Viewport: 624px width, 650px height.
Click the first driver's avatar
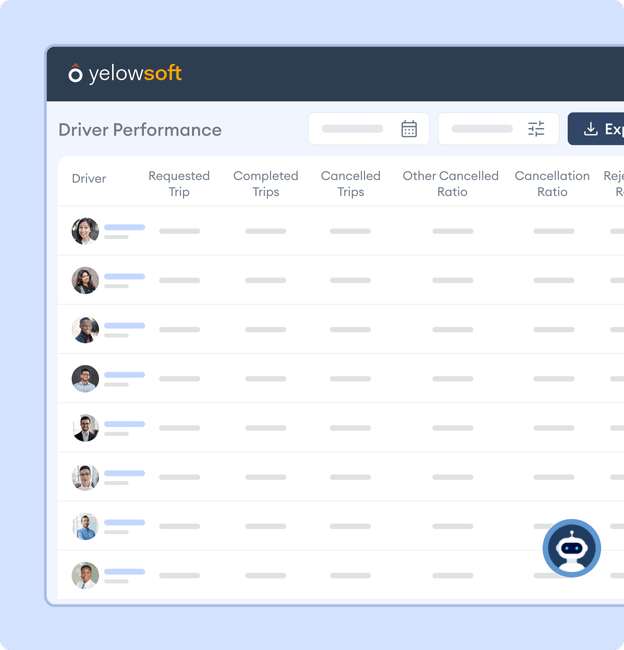point(85,231)
